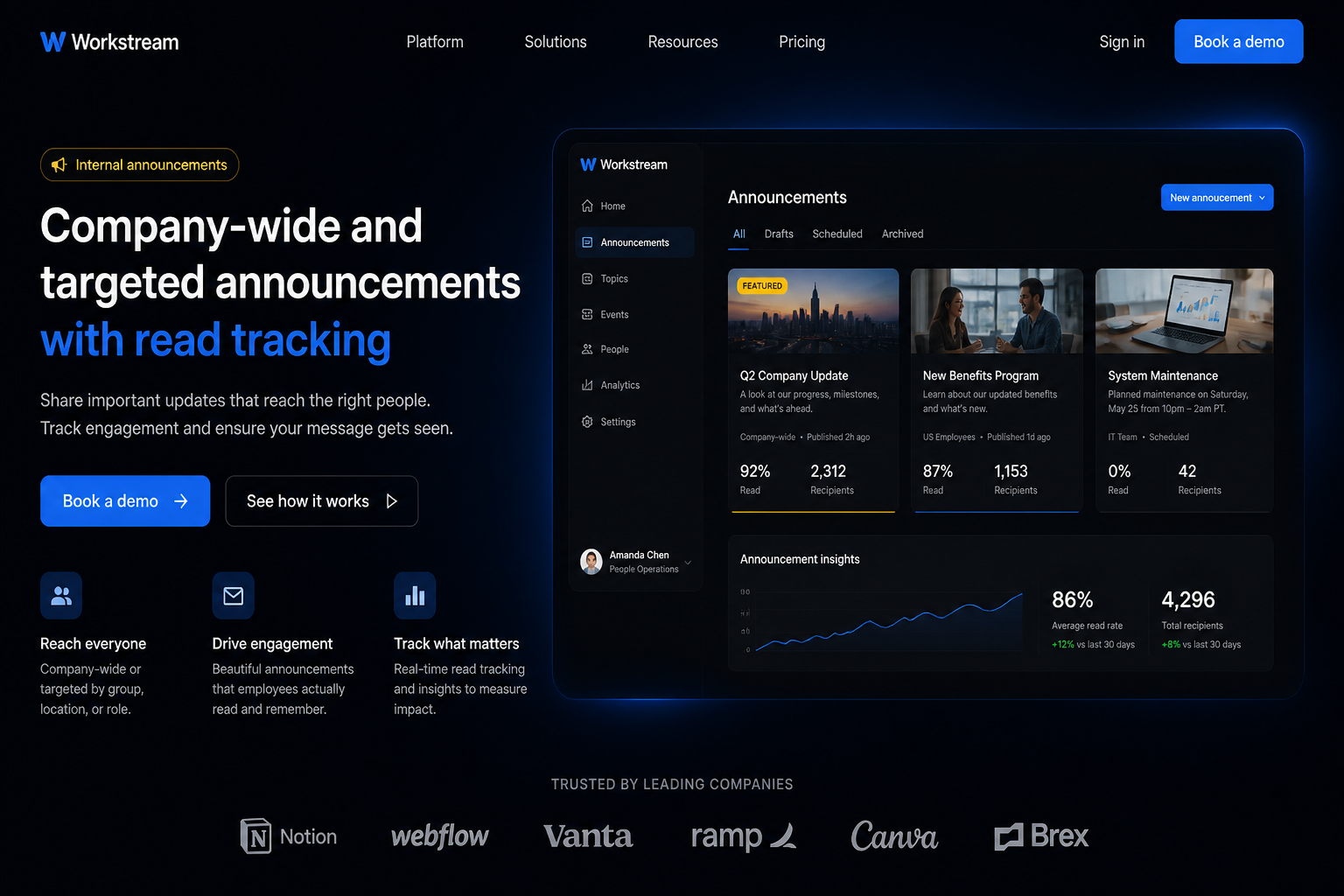Click the See how it works button
Image resolution: width=1344 pixels, height=896 pixels.
[322, 501]
